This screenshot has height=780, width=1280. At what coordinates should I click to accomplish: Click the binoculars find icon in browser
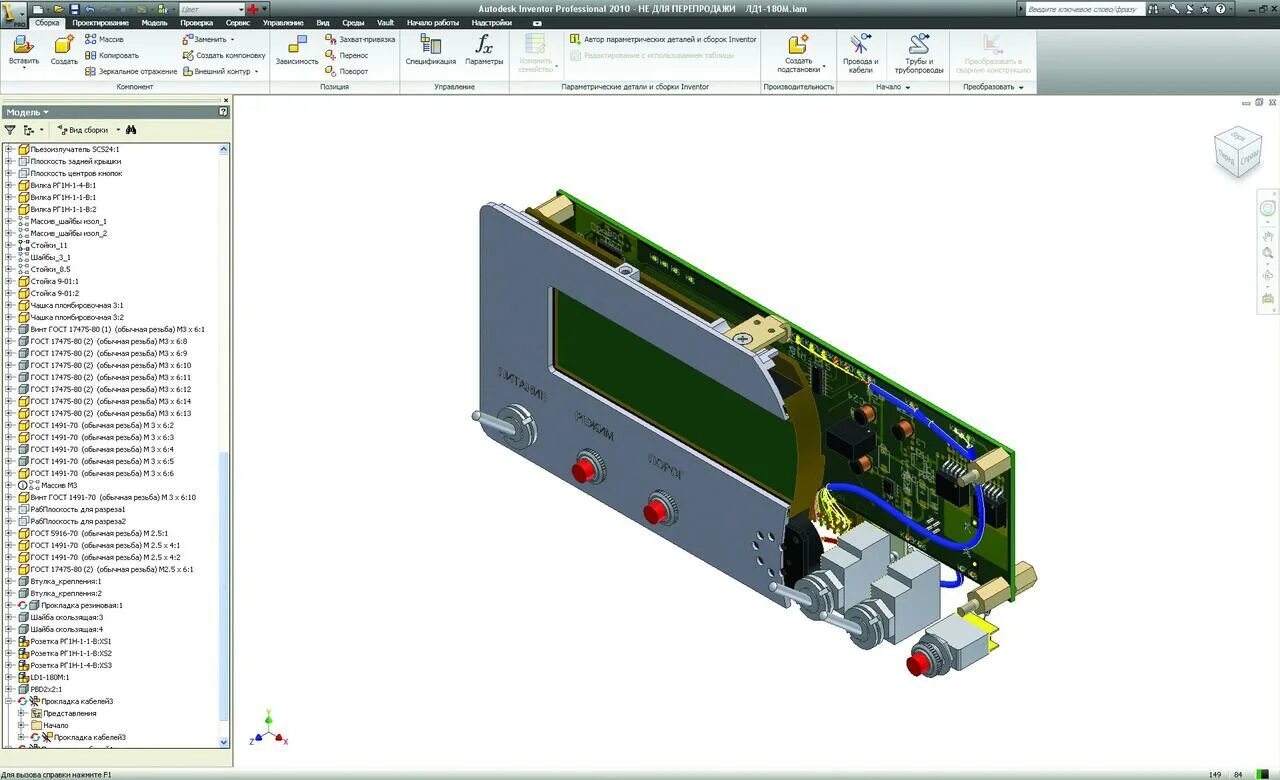click(131, 130)
